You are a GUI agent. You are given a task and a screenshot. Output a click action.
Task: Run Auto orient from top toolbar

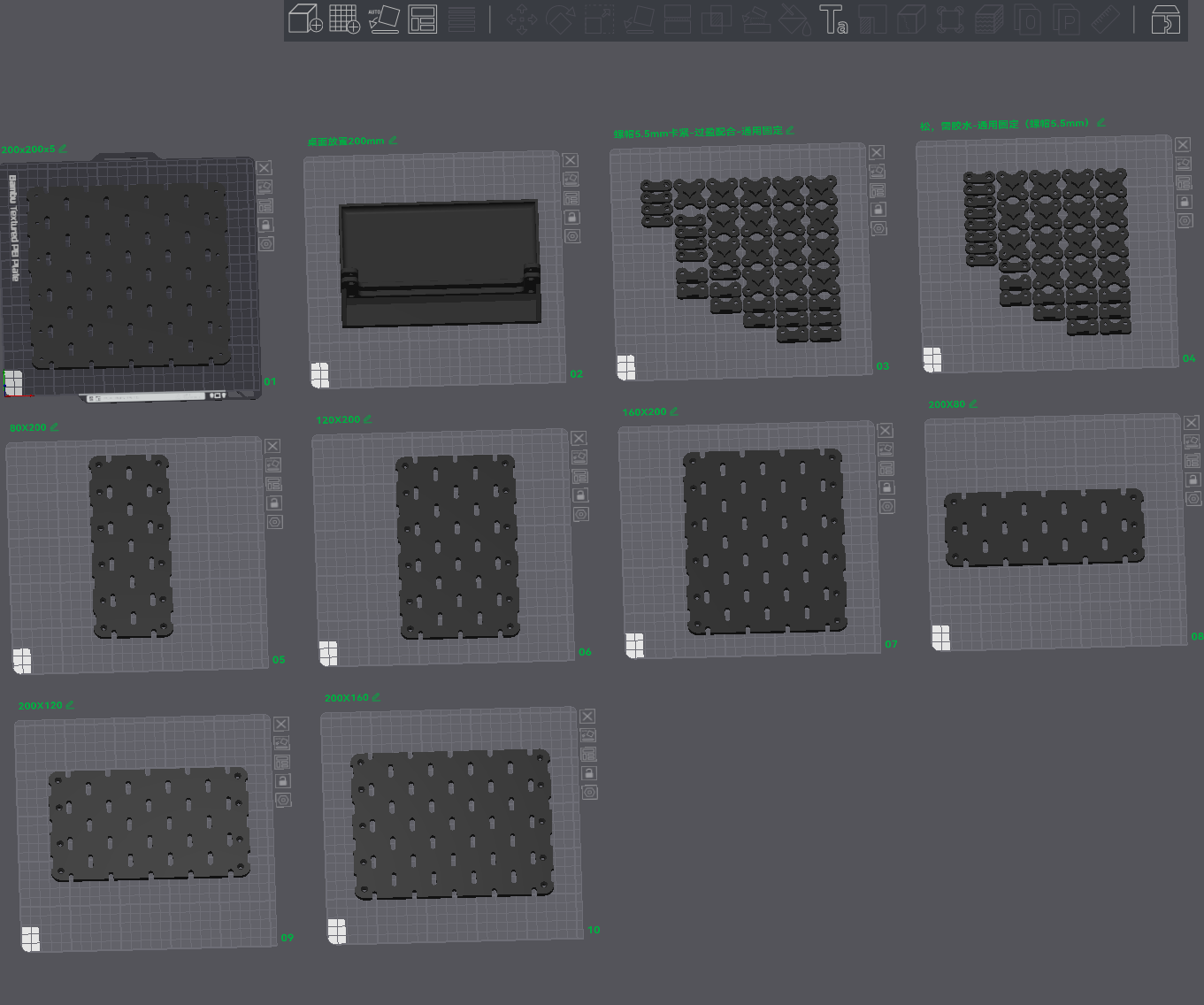(x=383, y=19)
